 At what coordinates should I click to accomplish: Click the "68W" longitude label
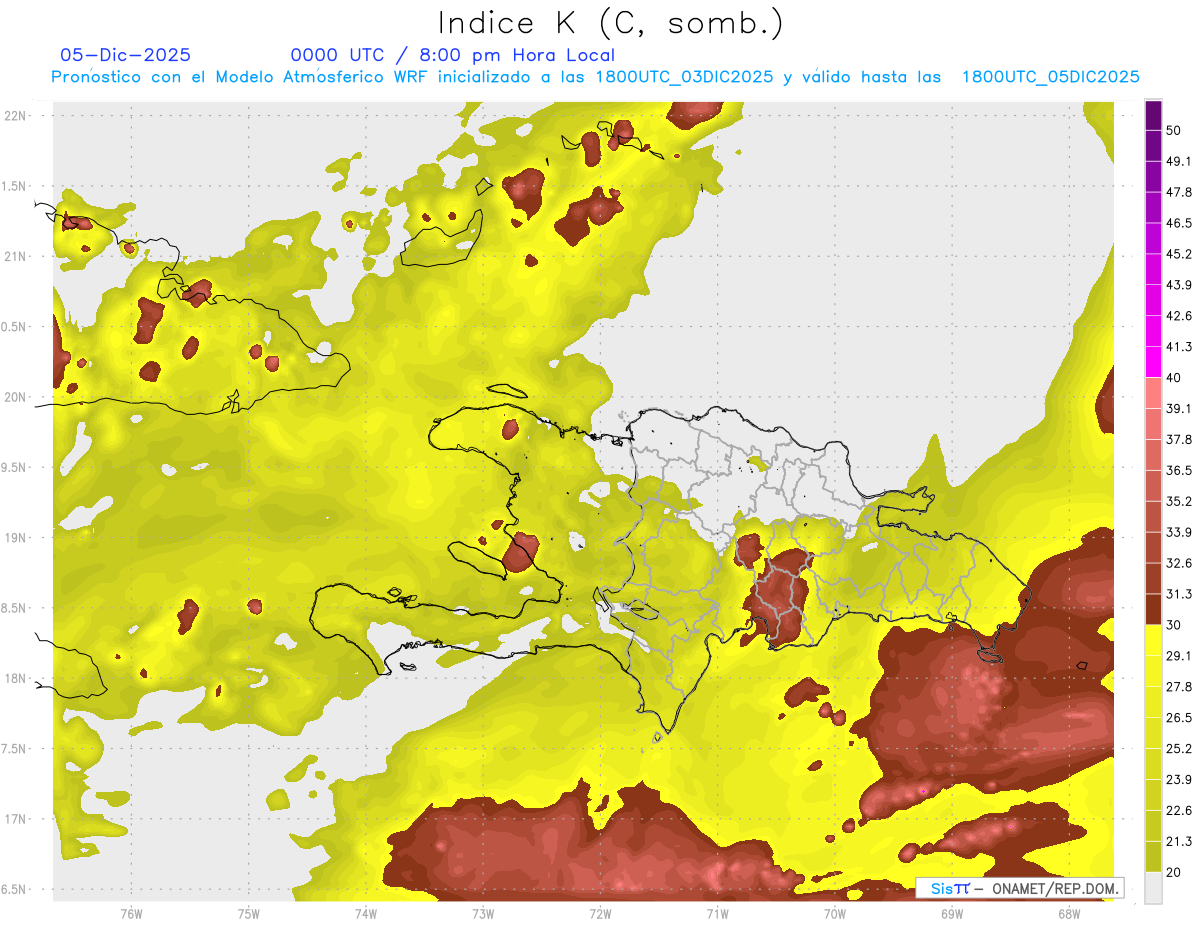point(1069,913)
